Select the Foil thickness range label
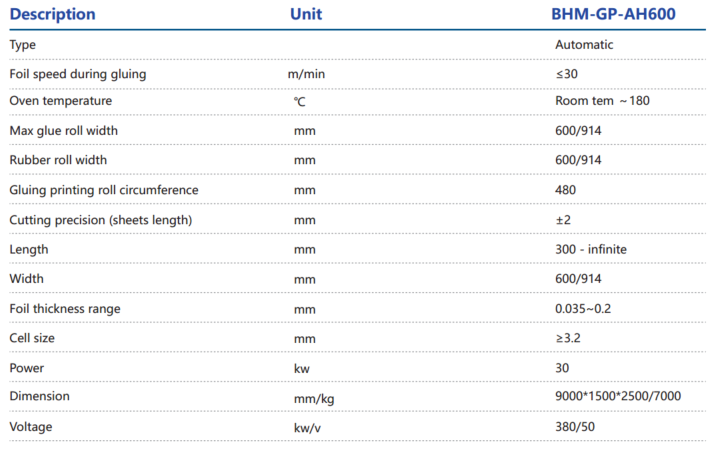This screenshot has height=453, width=716. click(x=65, y=309)
